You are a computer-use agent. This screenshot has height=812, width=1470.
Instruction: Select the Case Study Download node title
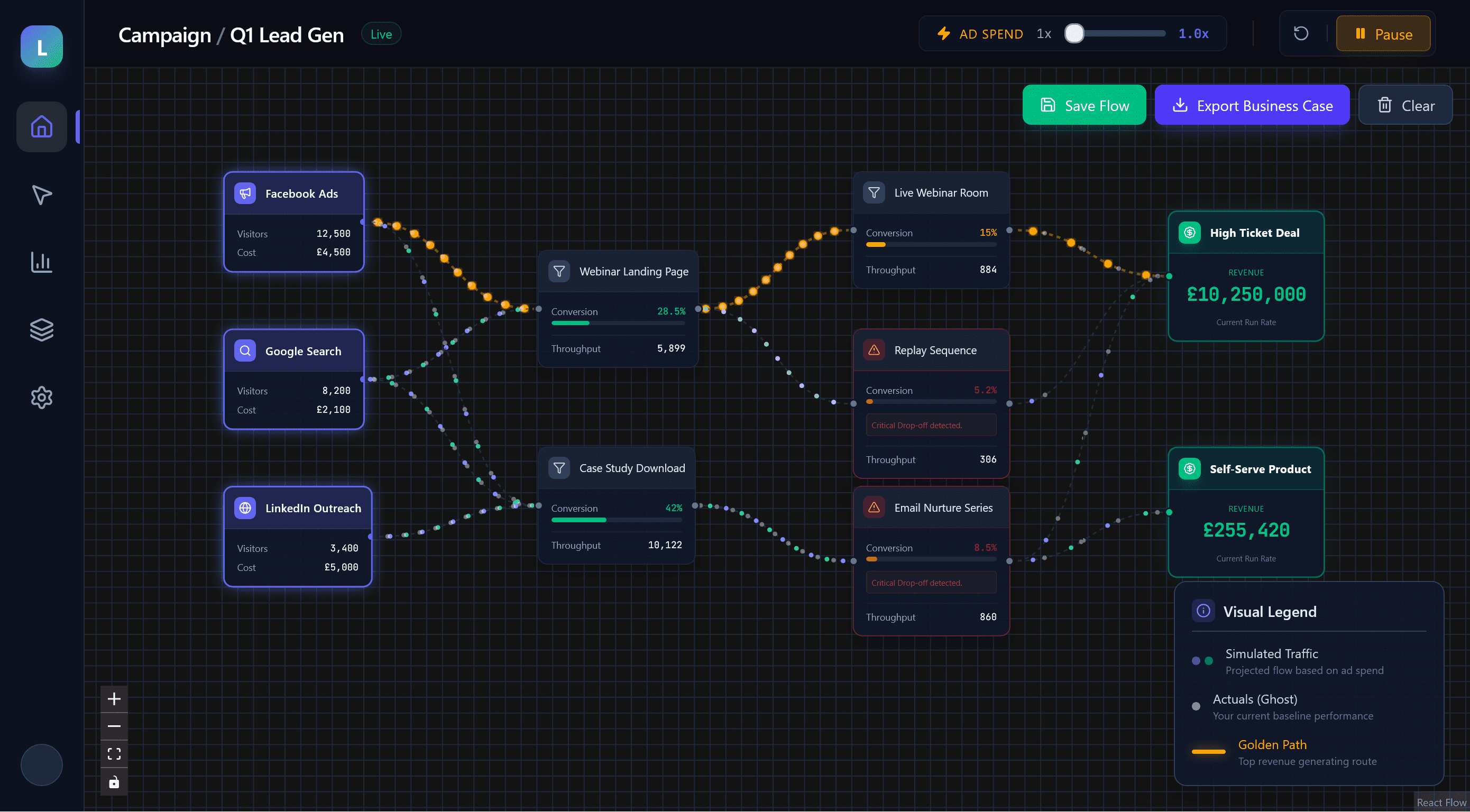pos(632,468)
